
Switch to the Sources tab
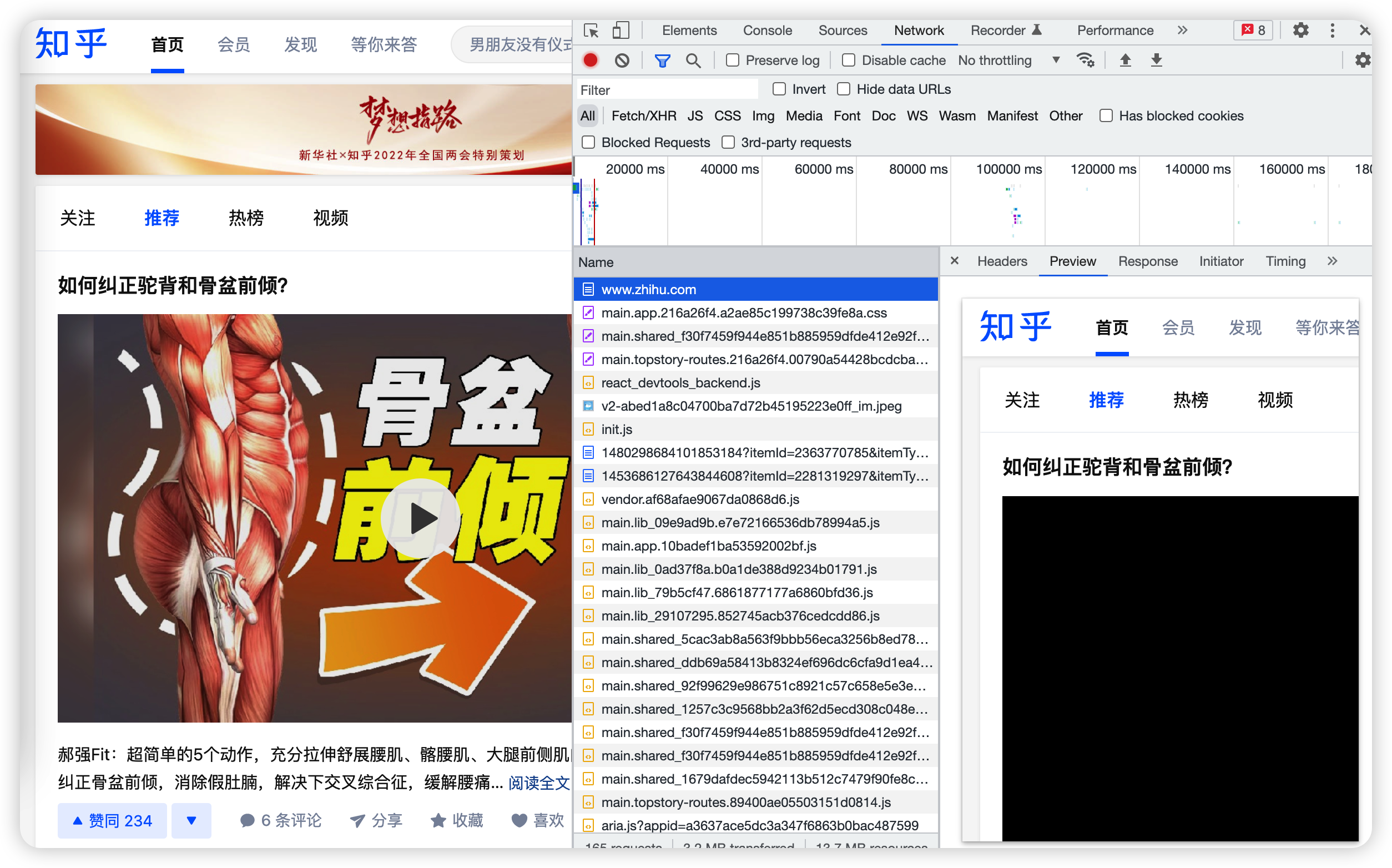[x=842, y=31]
